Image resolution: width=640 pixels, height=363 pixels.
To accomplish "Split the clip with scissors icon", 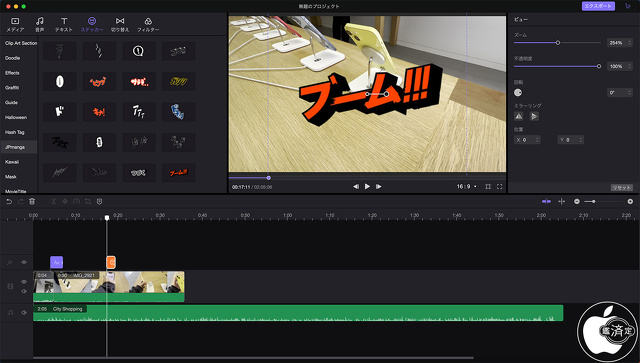I will [53, 201].
